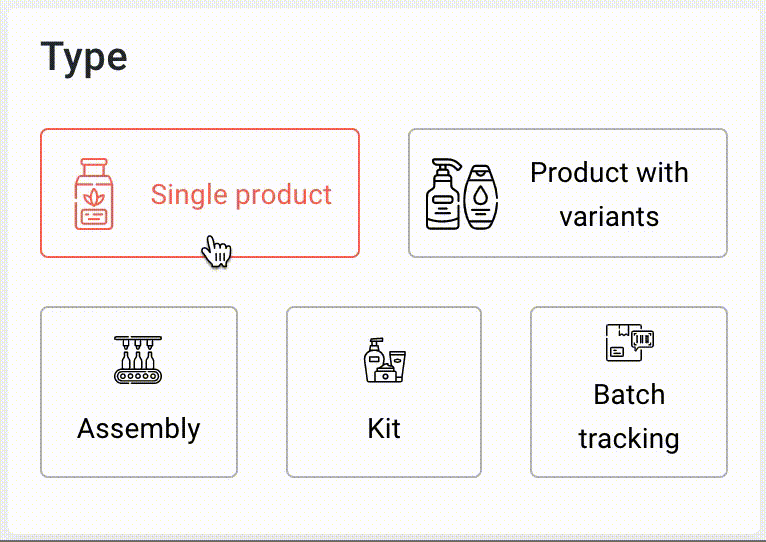Image resolution: width=766 pixels, height=542 pixels.
Task: Select the Single product type option
Action: coord(200,193)
